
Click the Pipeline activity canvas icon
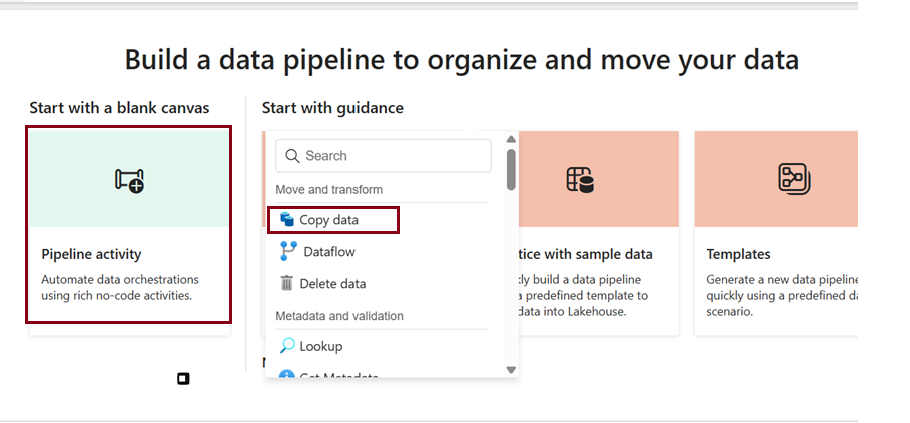[129, 180]
